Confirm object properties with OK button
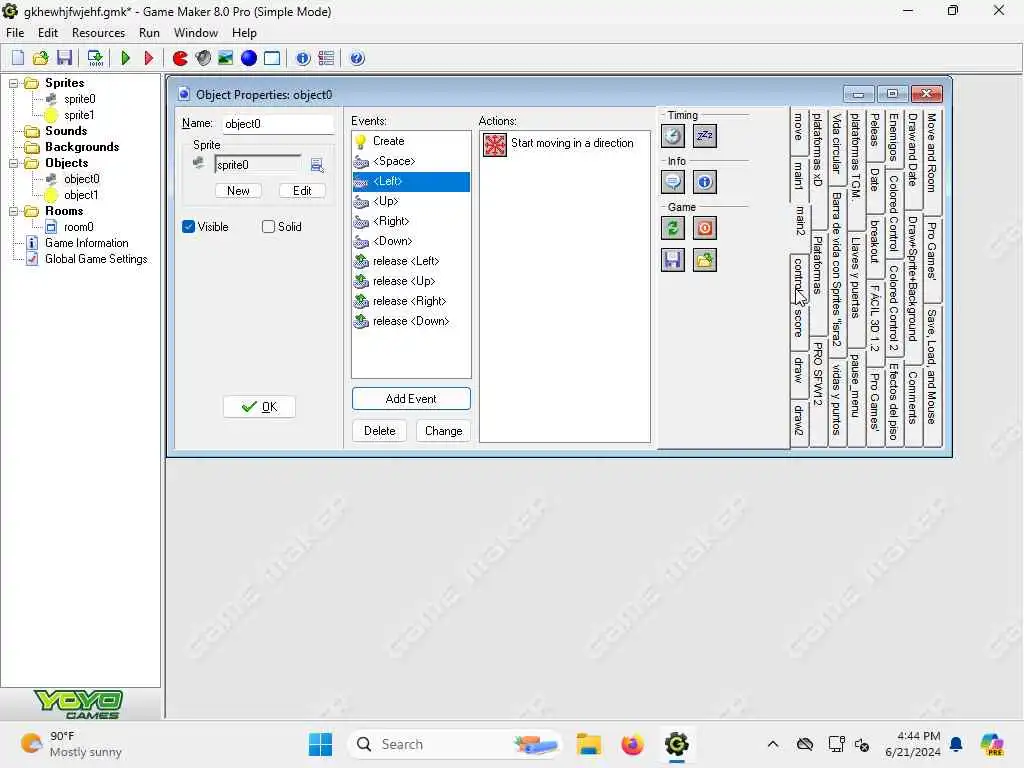The height and width of the screenshot is (768, 1024). coord(259,407)
